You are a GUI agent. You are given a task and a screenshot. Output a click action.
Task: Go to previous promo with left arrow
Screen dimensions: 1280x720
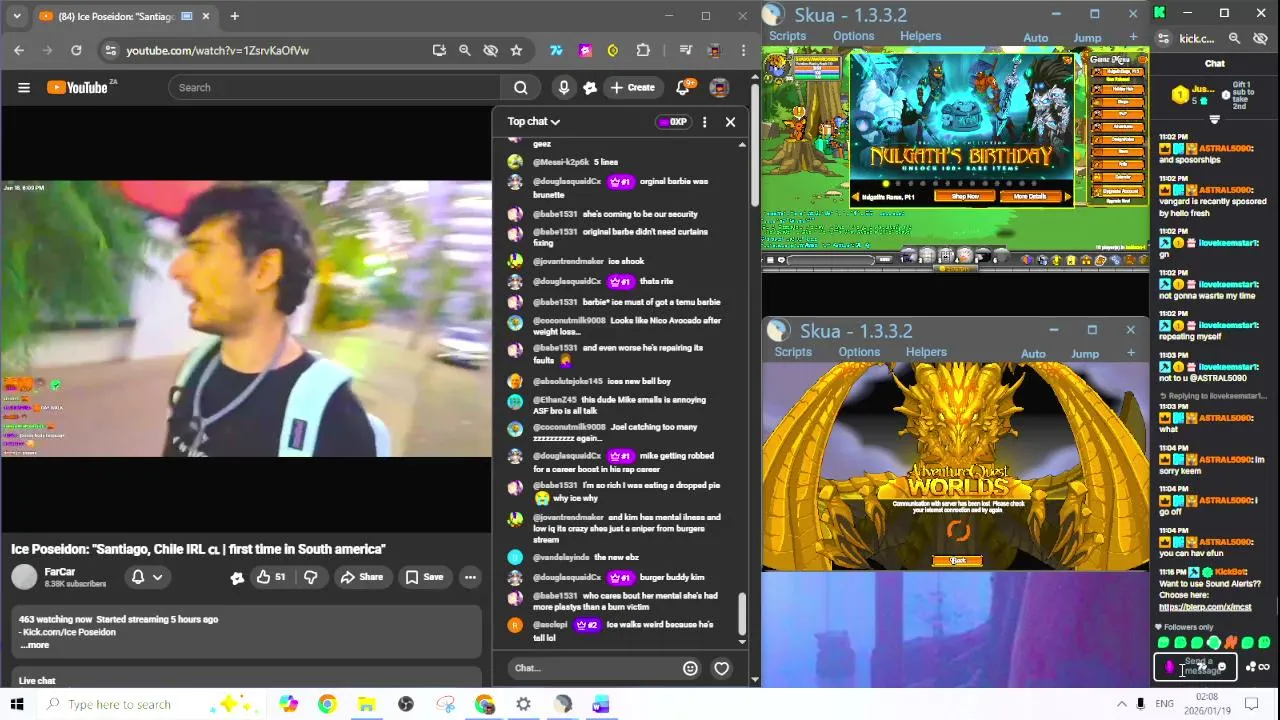(x=855, y=197)
